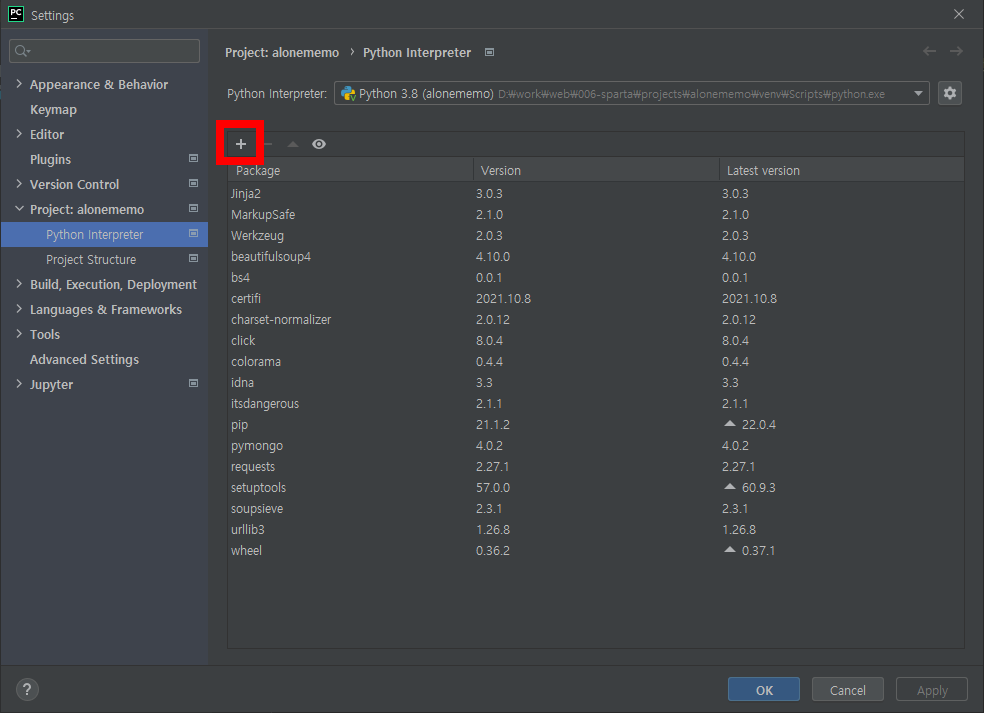Select the urllib3 package row
The image size is (984, 713).
coord(596,530)
